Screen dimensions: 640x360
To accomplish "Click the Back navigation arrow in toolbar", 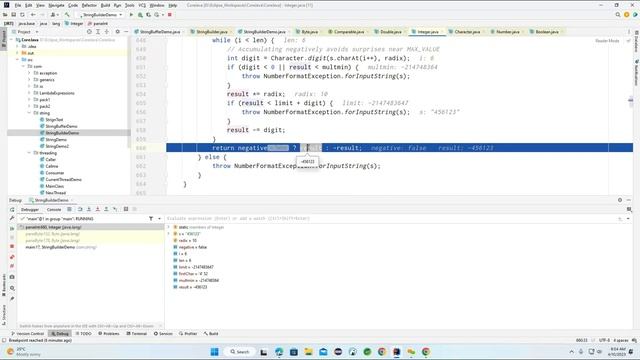I will coord(33,15).
